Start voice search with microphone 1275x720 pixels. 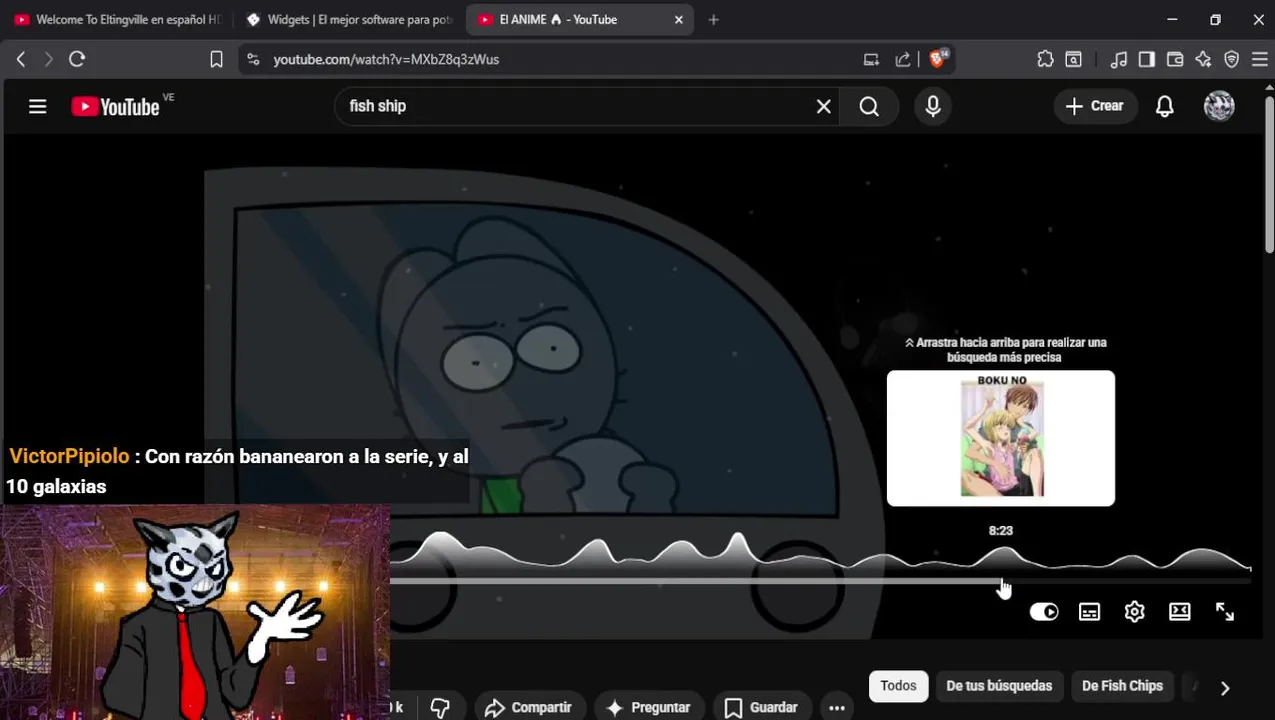(932, 106)
